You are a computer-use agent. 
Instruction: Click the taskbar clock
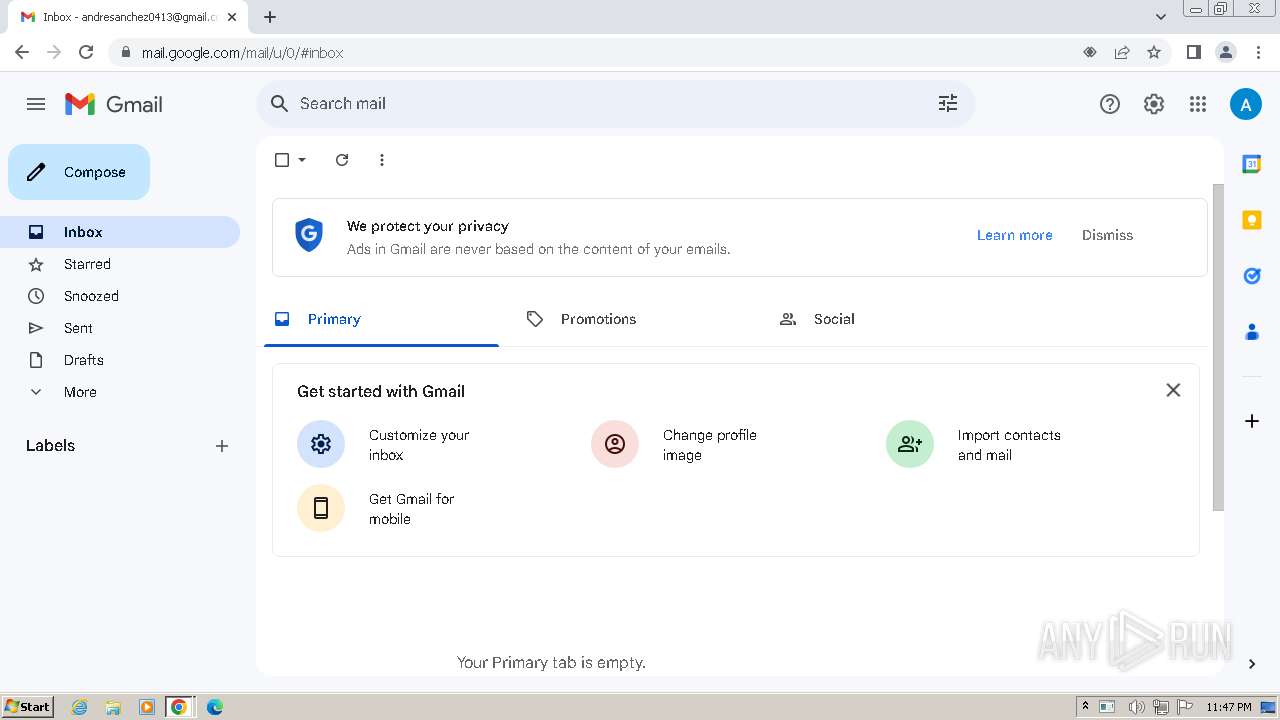tap(1229, 707)
